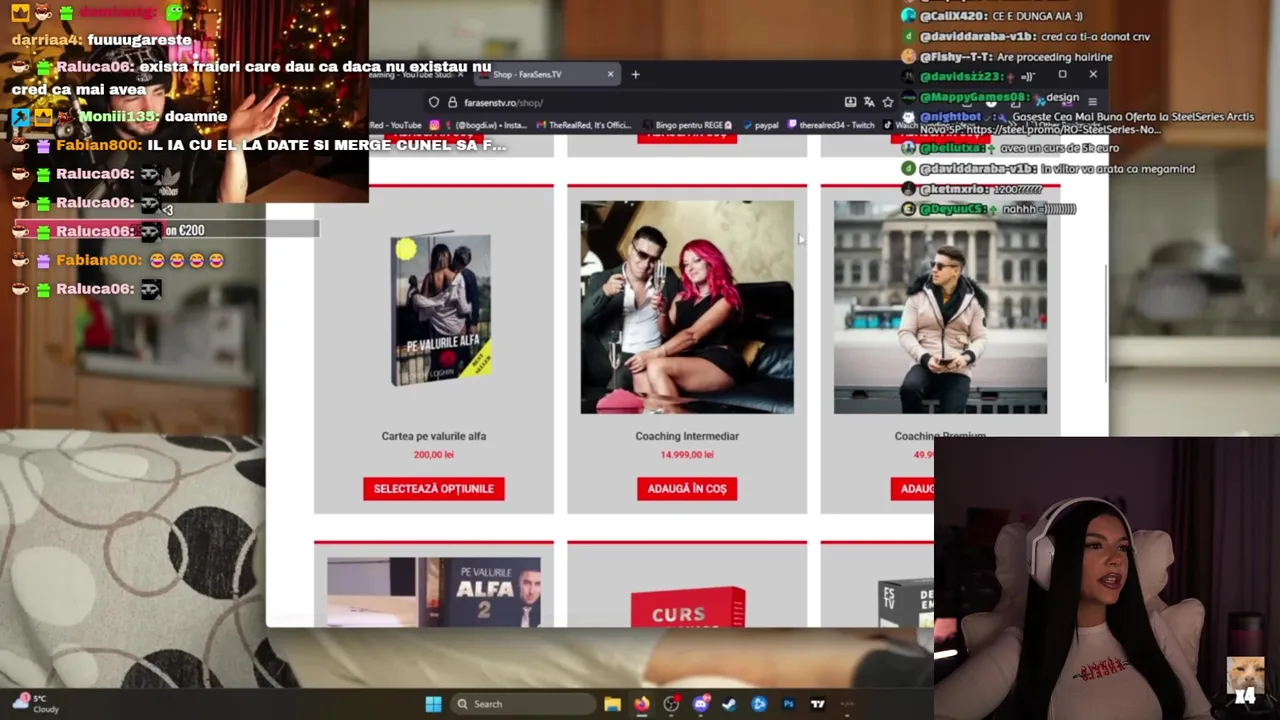Open the Pe Valurile Alfa 2 product image
Viewport: 1280px width, 720px height.
coord(433,592)
